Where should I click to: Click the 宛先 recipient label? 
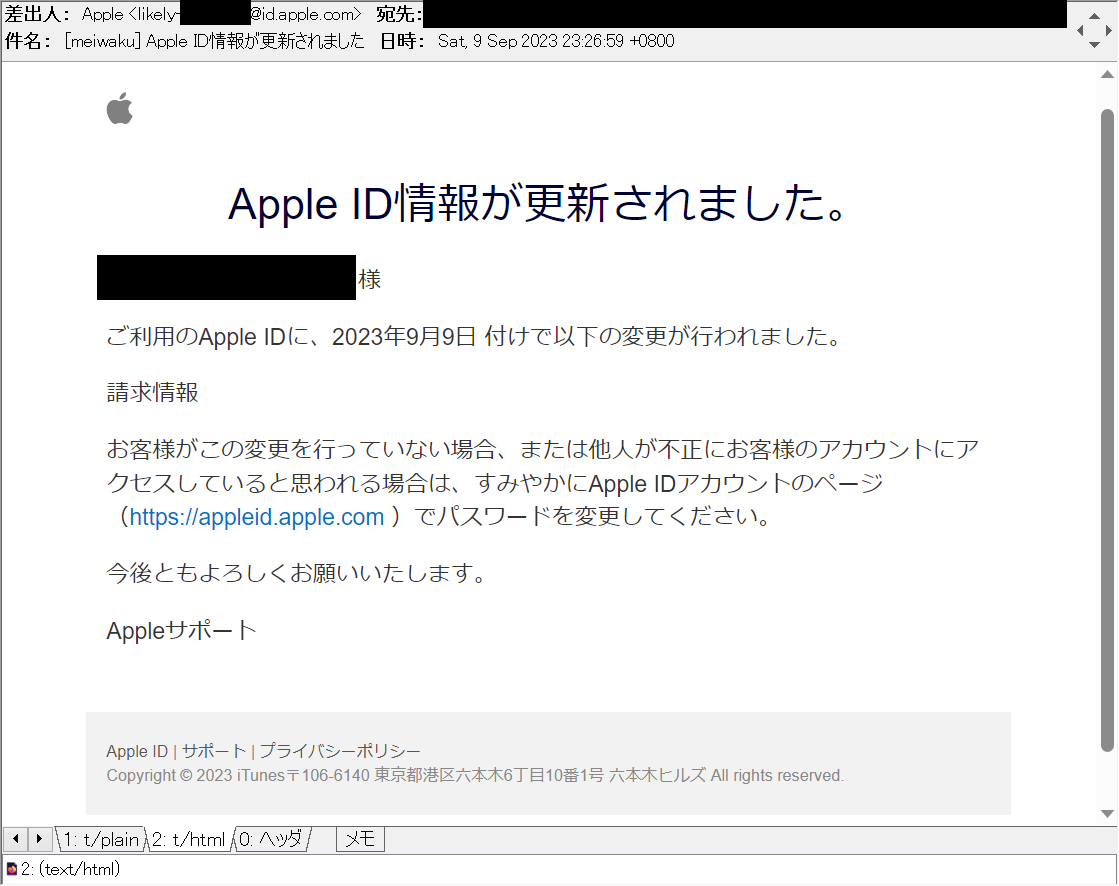(x=399, y=14)
